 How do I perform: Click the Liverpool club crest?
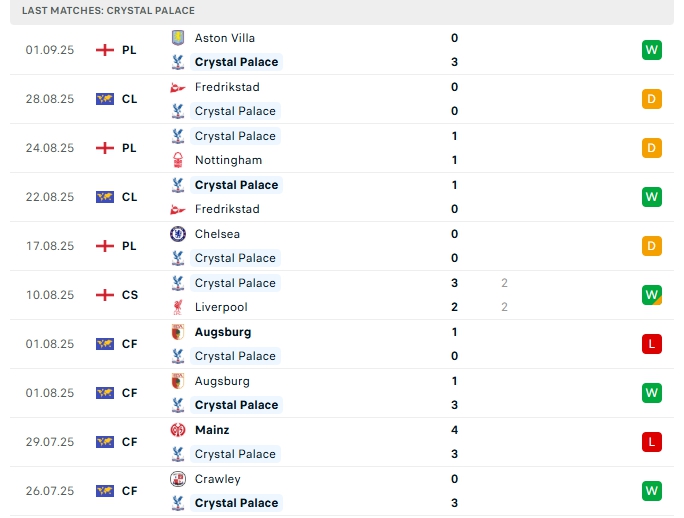point(178,307)
